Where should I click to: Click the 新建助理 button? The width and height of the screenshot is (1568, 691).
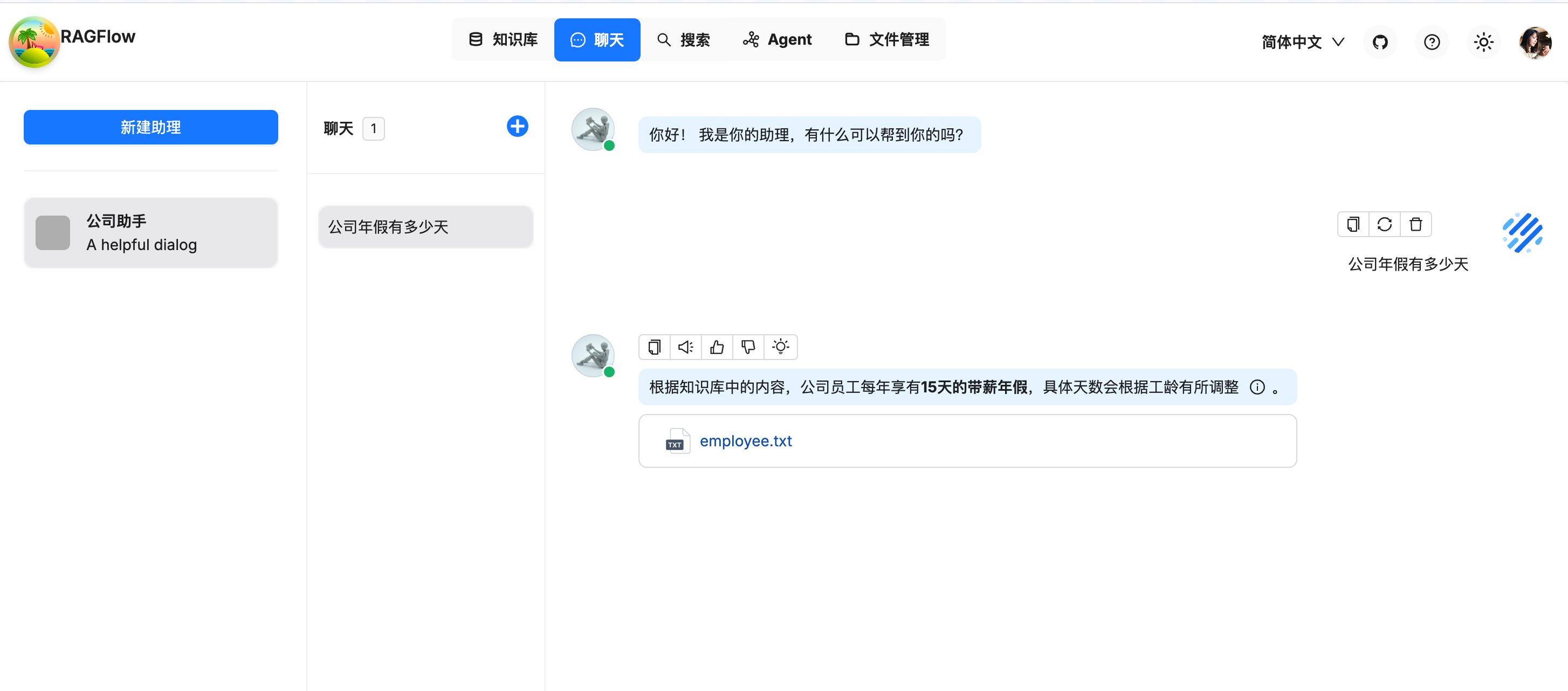click(150, 127)
